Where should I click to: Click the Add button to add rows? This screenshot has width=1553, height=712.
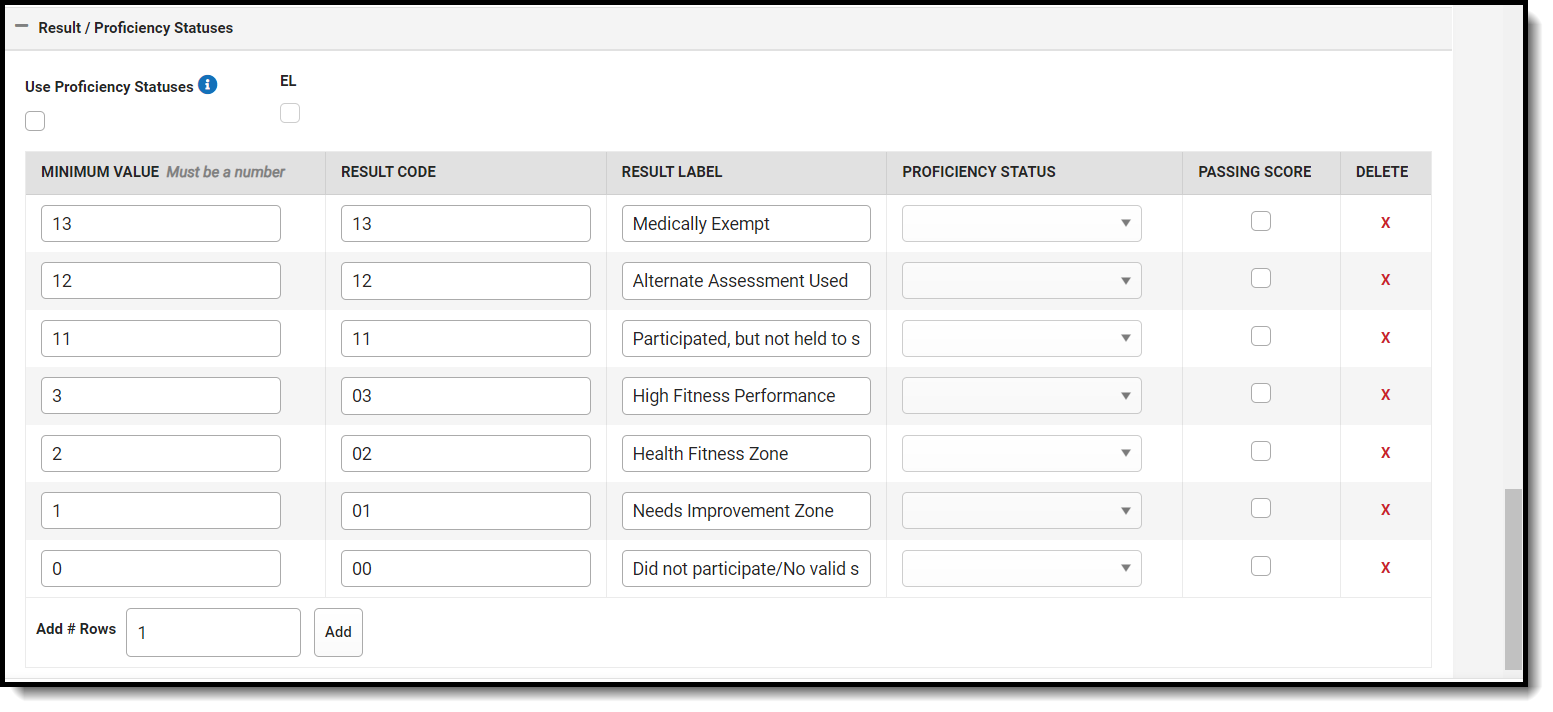(x=338, y=632)
